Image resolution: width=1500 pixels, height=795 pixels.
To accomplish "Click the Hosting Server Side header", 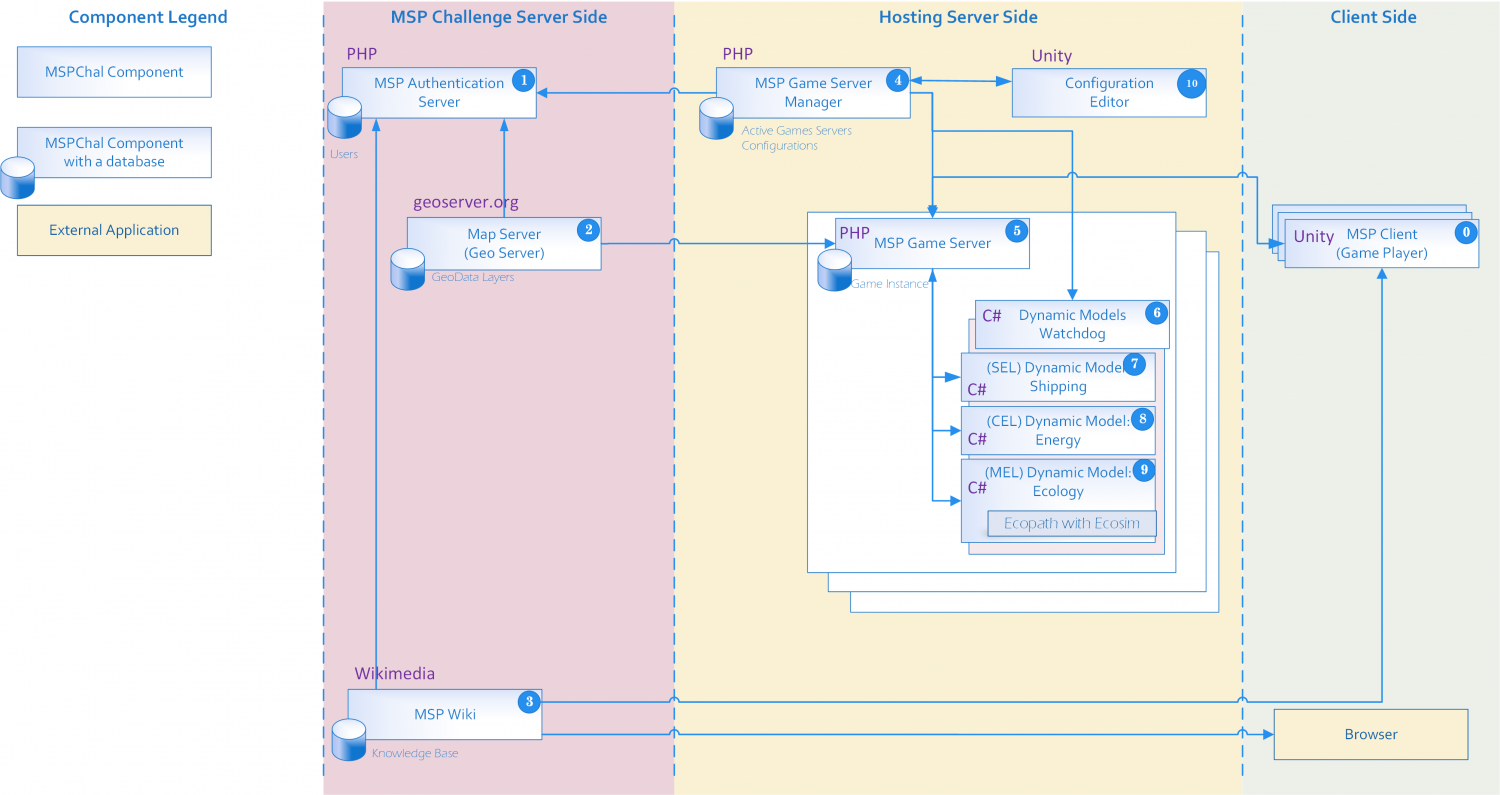I will pyautogui.click(x=957, y=17).
